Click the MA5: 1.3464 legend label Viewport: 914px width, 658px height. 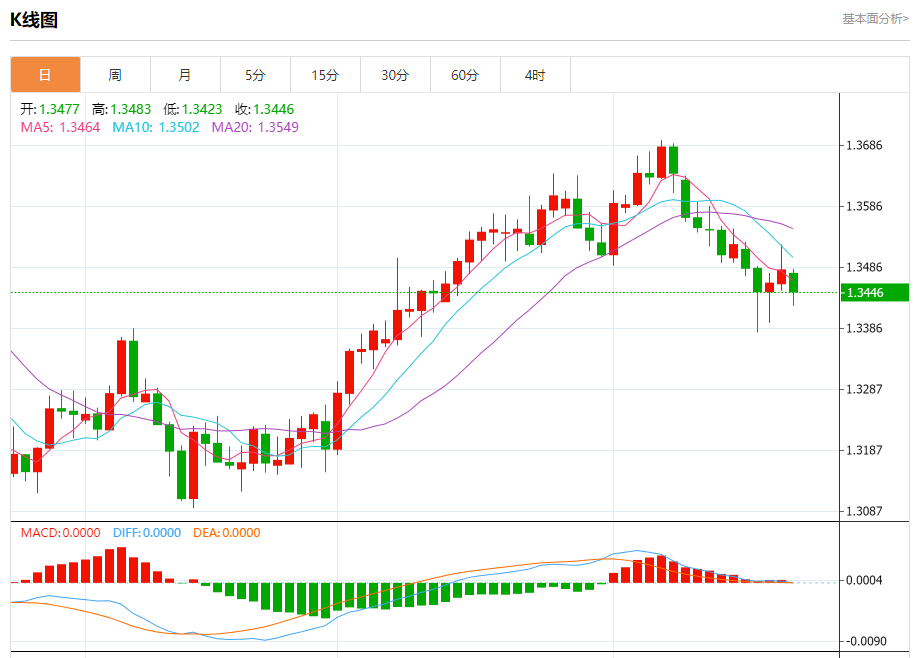tap(60, 127)
